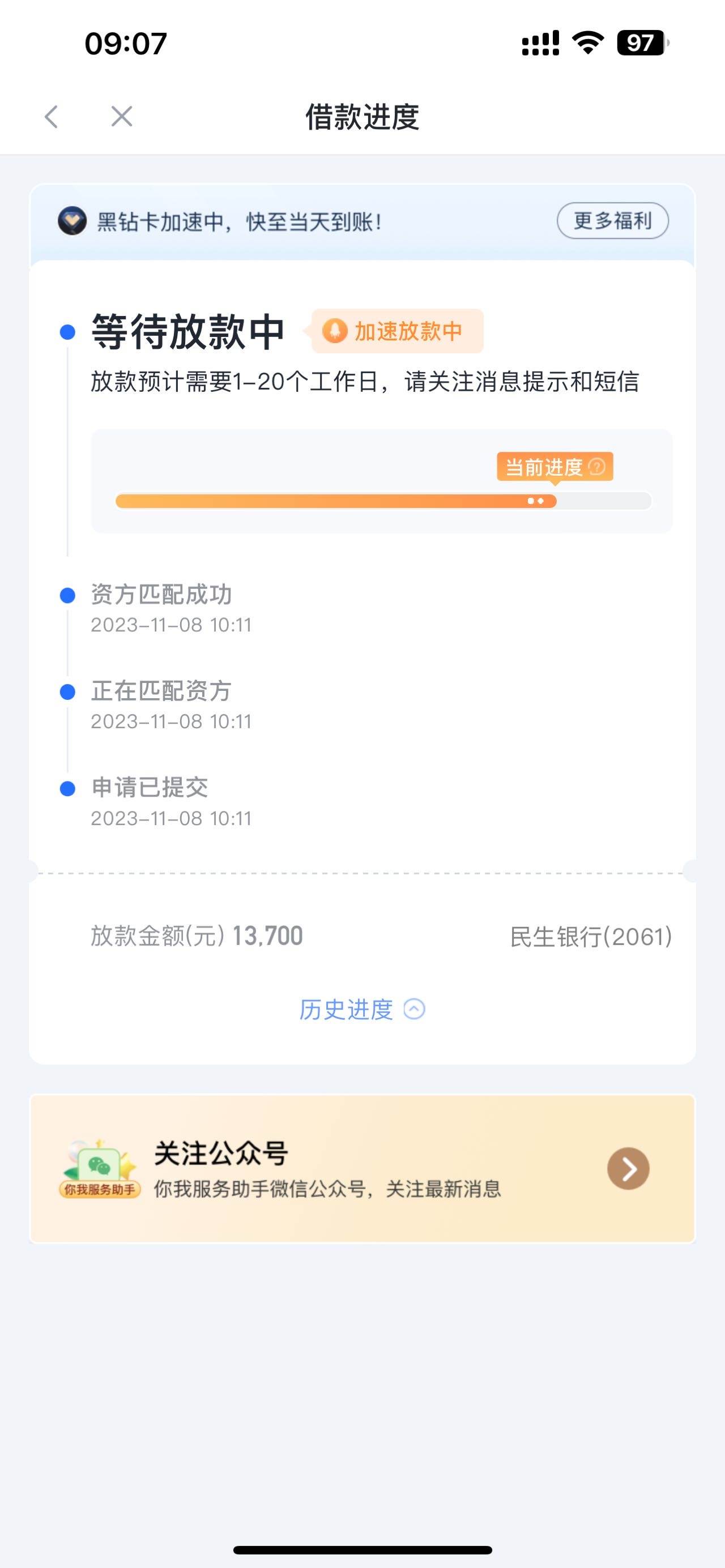Viewport: 725px width, 1568px height.
Task: Tap the 民生银行(2061) account label
Action: (x=590, y=936)
